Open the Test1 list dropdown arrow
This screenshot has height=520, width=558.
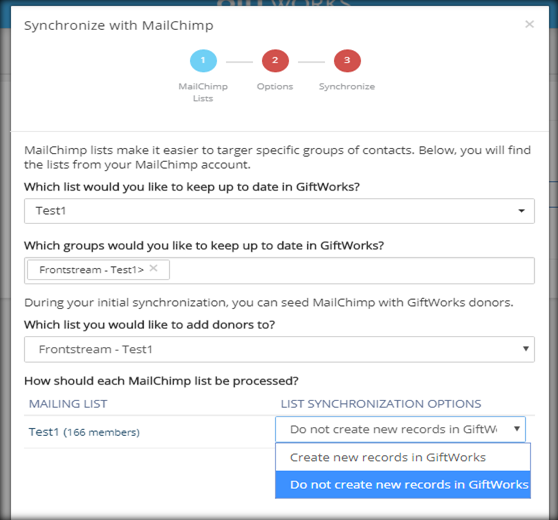click(521, 211)
